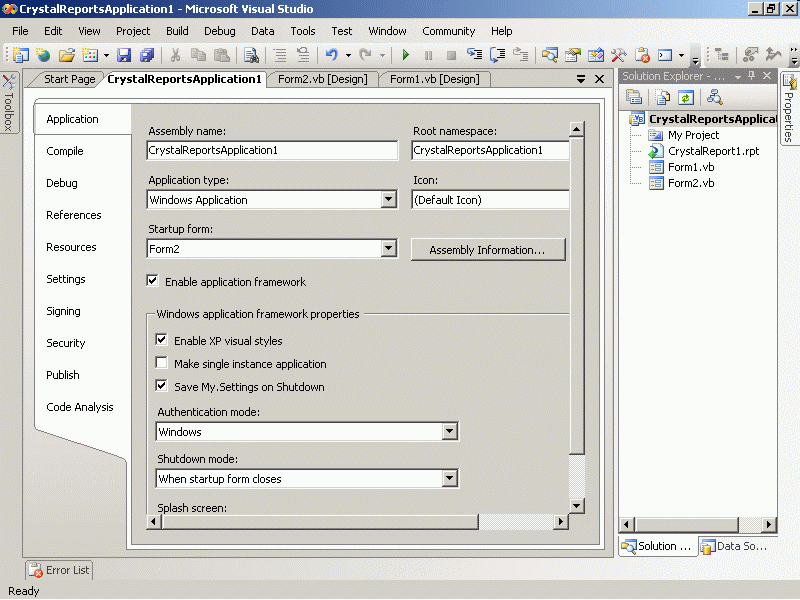Open Solution Explorer window position dropdown

[x=737, y=77]
